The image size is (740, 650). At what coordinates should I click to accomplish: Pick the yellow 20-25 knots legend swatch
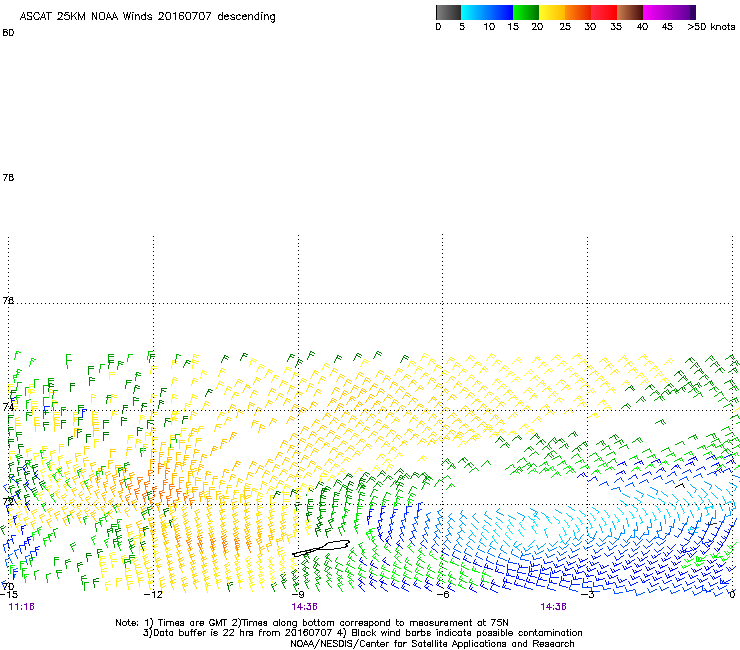[x=552, y=12]
